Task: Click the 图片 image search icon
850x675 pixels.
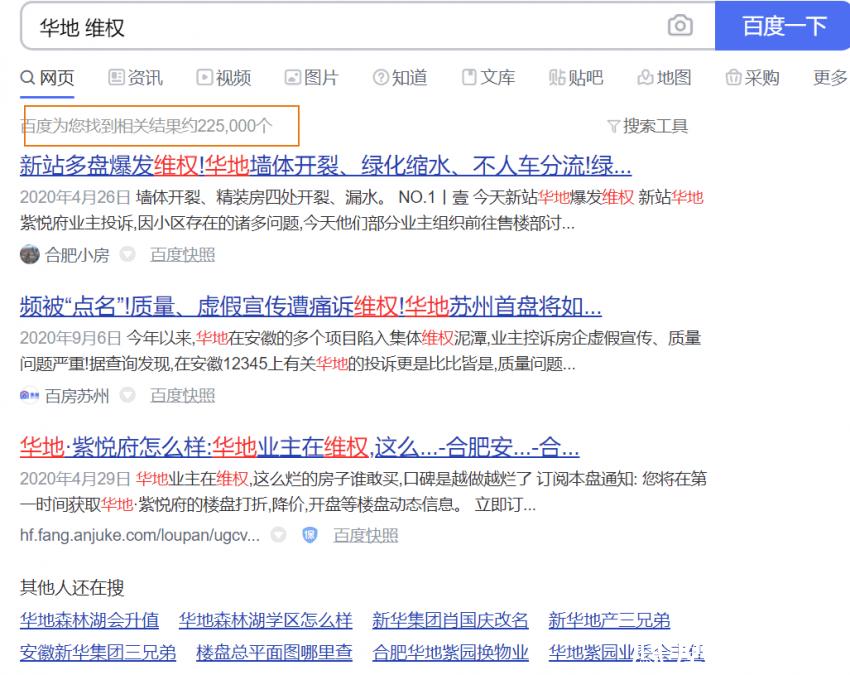Action: [x=291, y=77]
